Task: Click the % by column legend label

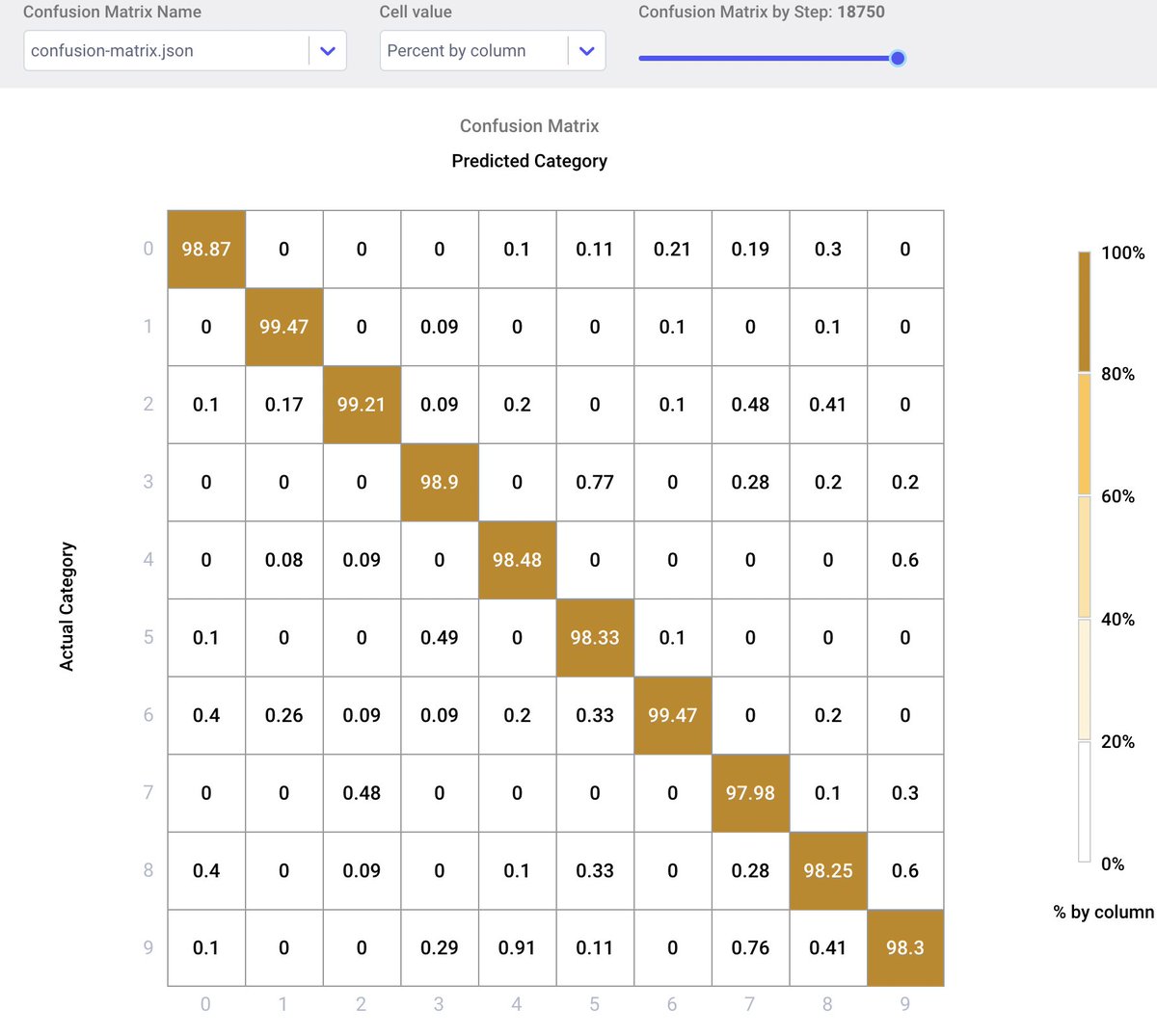Action: pos(1101,912)
